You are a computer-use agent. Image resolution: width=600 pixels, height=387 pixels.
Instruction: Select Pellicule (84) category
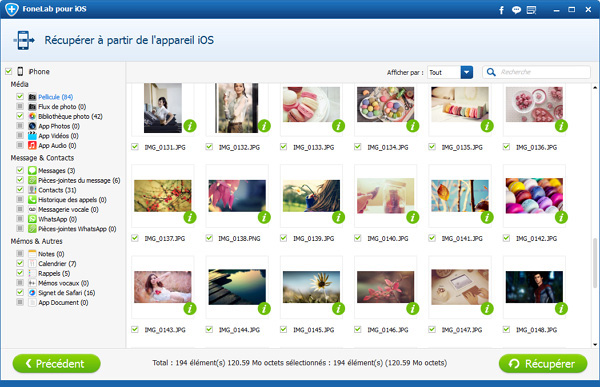tap(55, 97)
